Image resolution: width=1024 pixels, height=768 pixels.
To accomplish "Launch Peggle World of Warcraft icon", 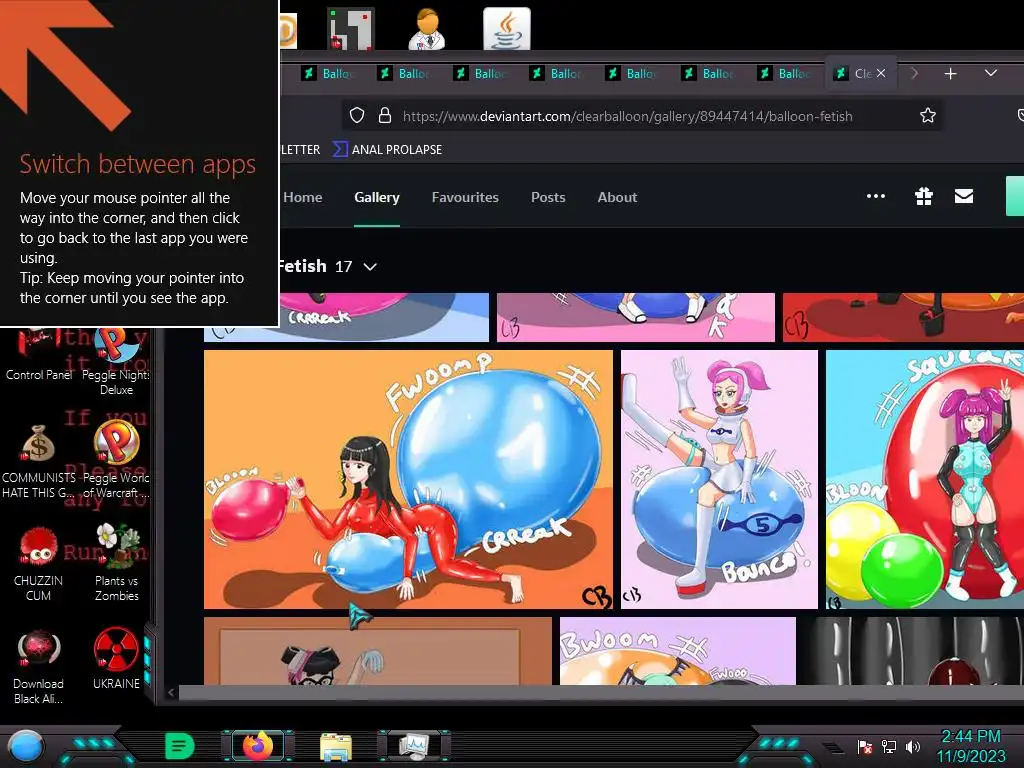I will 116,460.
